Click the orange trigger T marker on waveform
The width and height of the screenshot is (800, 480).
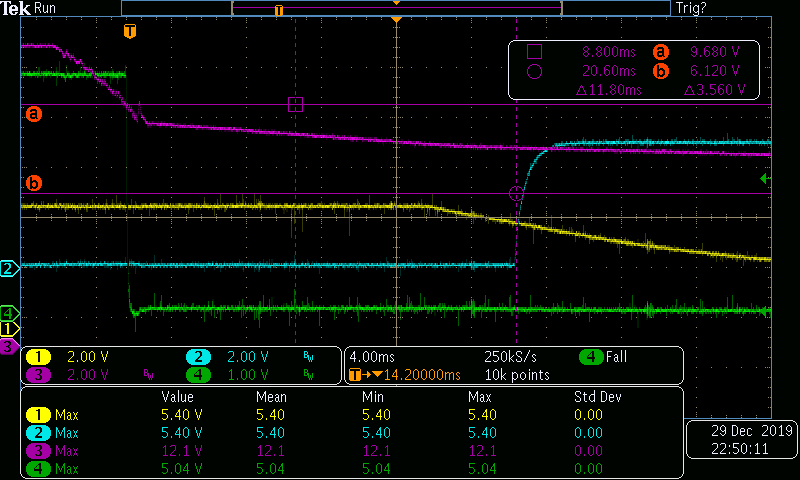tap(130, 32)
